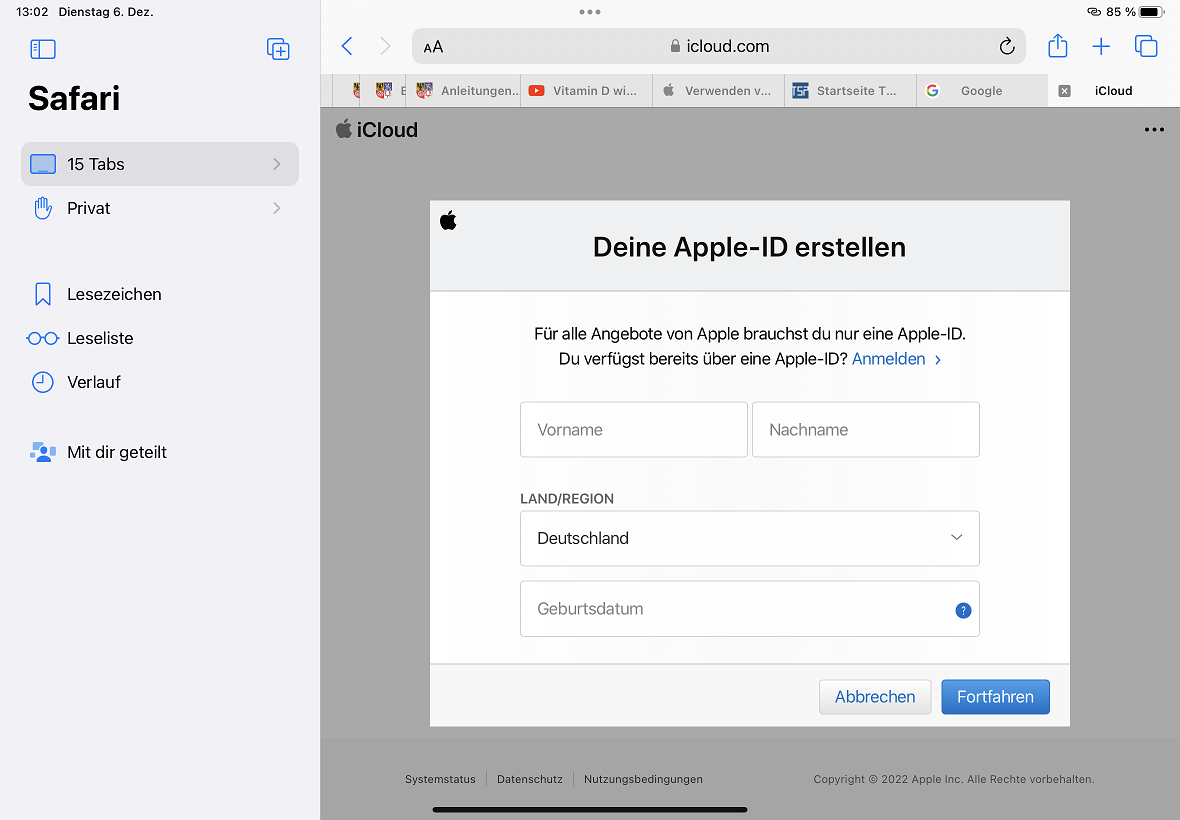Open the Nutzungsbedingungen footer link
1180x820 pixels.
coord(643,779)
